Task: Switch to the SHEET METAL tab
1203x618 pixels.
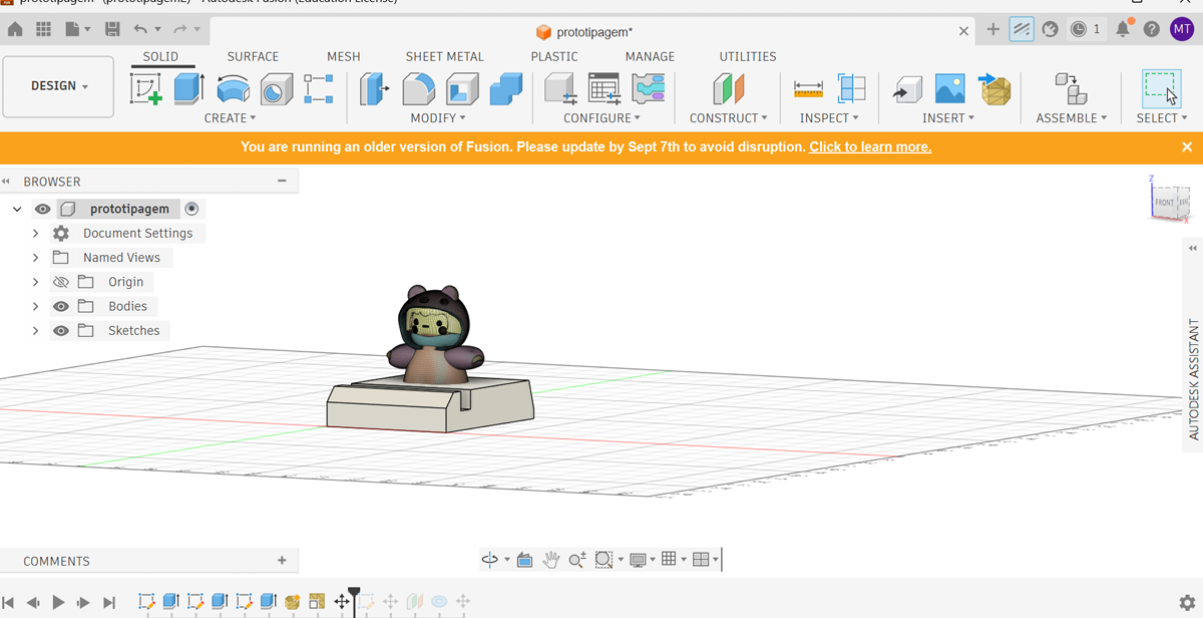Action: (x=445, y=56)
